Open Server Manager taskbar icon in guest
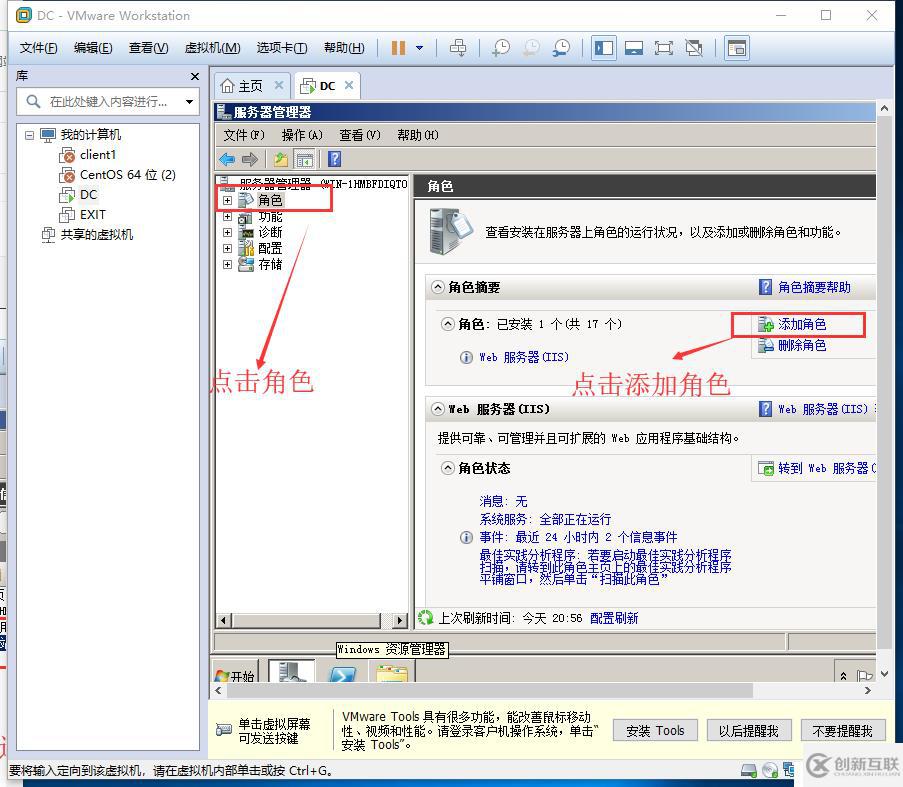 (x=291, y=671)
